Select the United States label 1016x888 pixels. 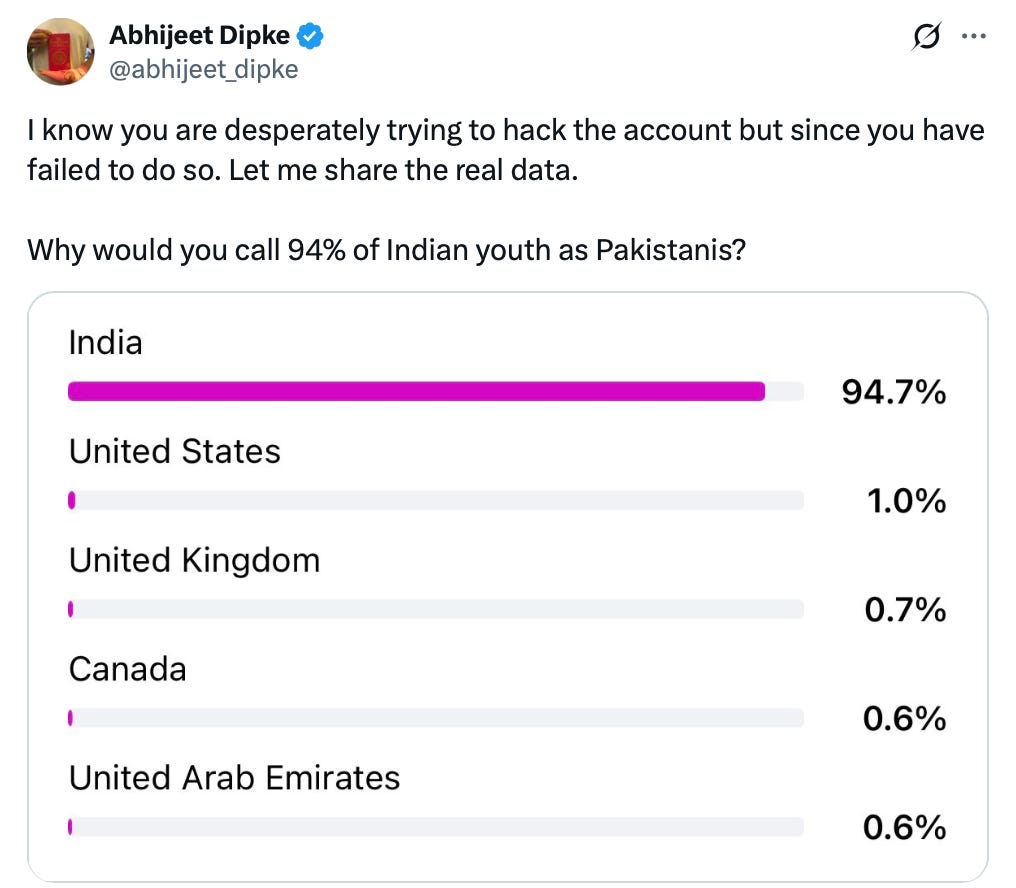(x=175, y=451)
